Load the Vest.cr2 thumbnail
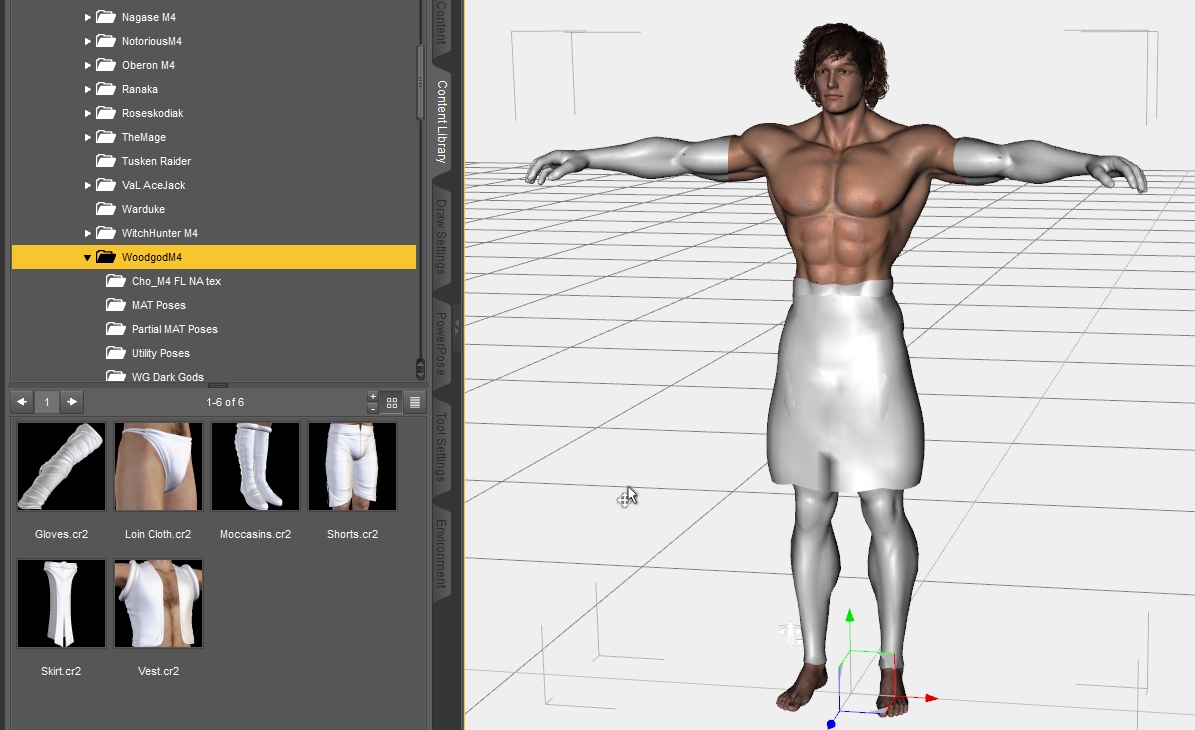This screenshot has width=1195, height=730. tap(159, 604)
